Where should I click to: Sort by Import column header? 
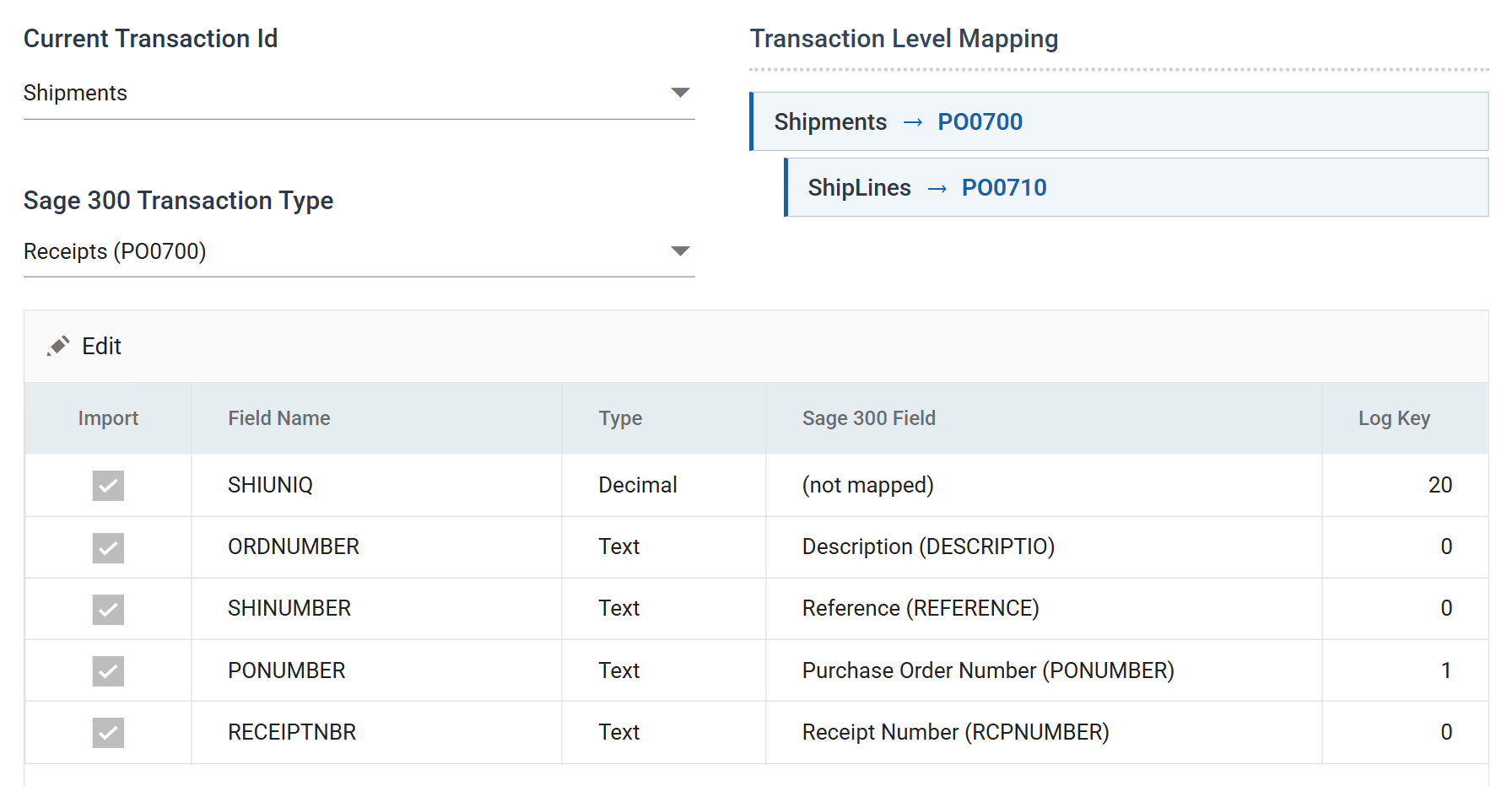(108, 418)
